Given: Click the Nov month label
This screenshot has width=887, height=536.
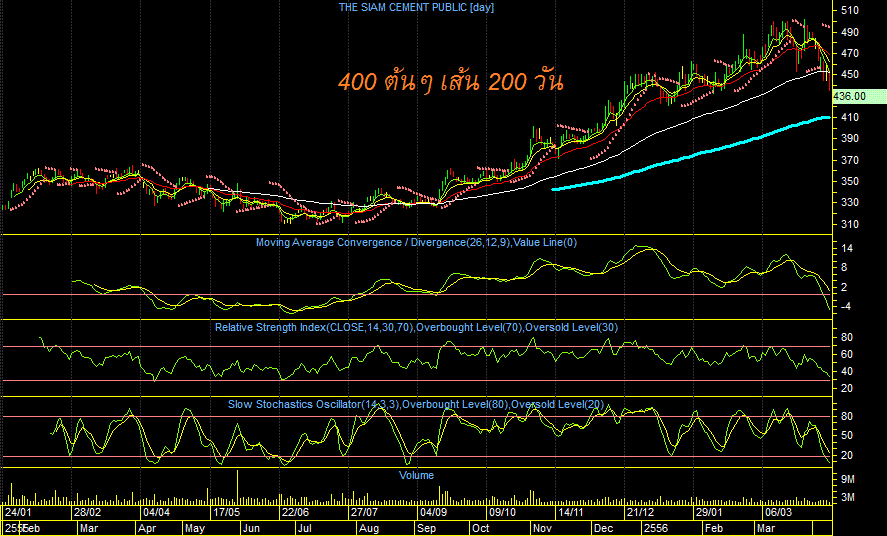Looking at the screenshot, I should click(542, 529).
